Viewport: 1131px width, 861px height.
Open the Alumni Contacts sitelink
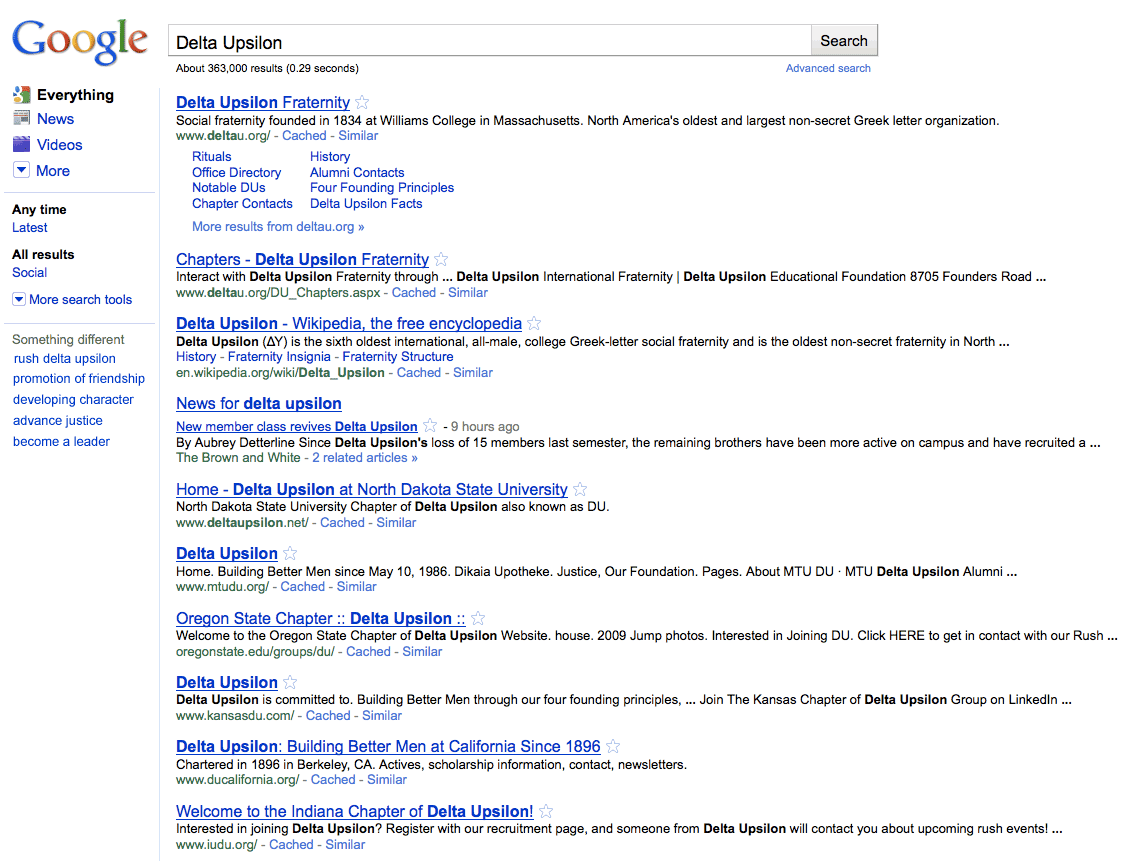pos(357,172)
